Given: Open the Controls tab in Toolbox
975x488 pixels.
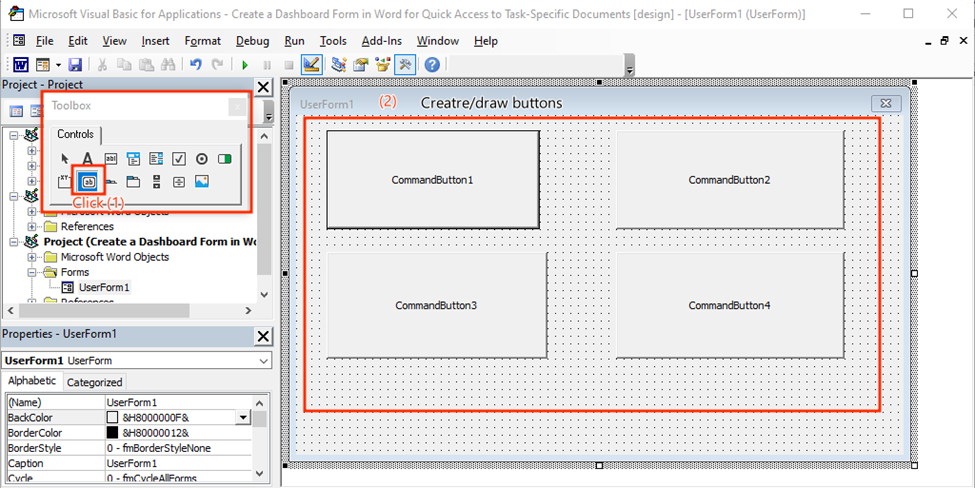Looking at the screenshot, I should coord(76,134).
